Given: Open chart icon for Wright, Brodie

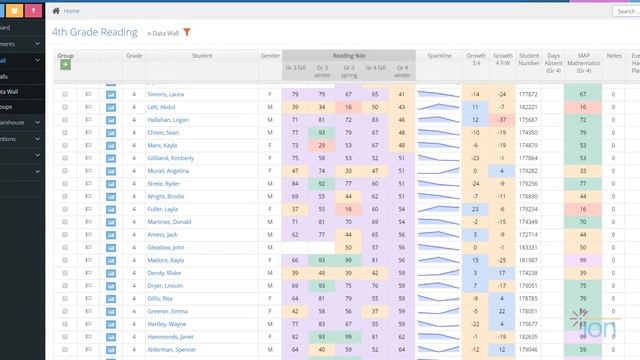Looking at the screenshot, I should point(111,197).
